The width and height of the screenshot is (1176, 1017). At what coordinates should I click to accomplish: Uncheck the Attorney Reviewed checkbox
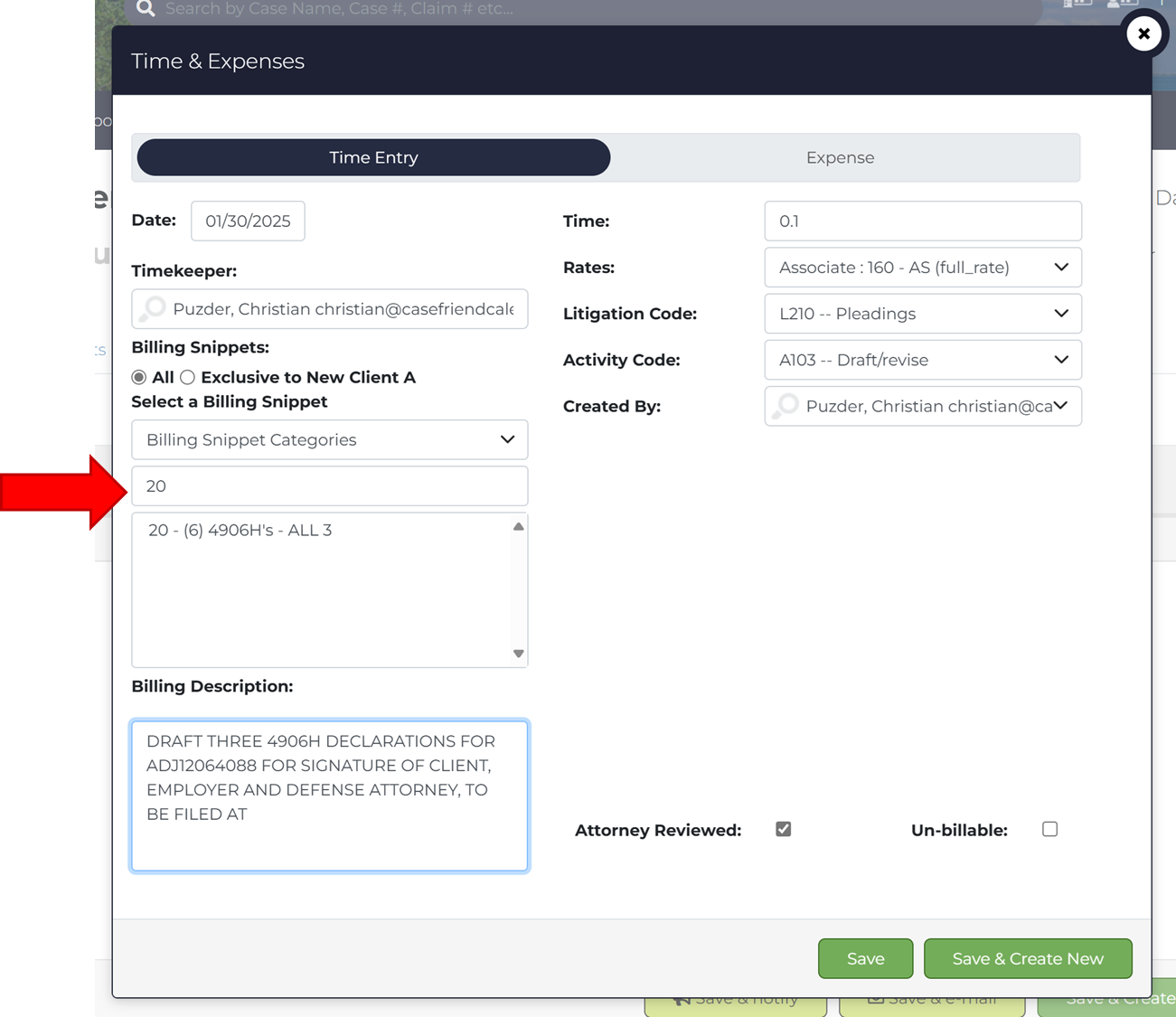tap(783, 829)
